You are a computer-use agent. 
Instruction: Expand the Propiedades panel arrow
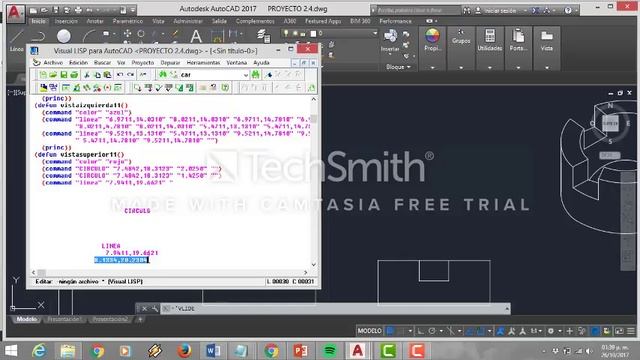pyautogui.click(x=432, y=67)
